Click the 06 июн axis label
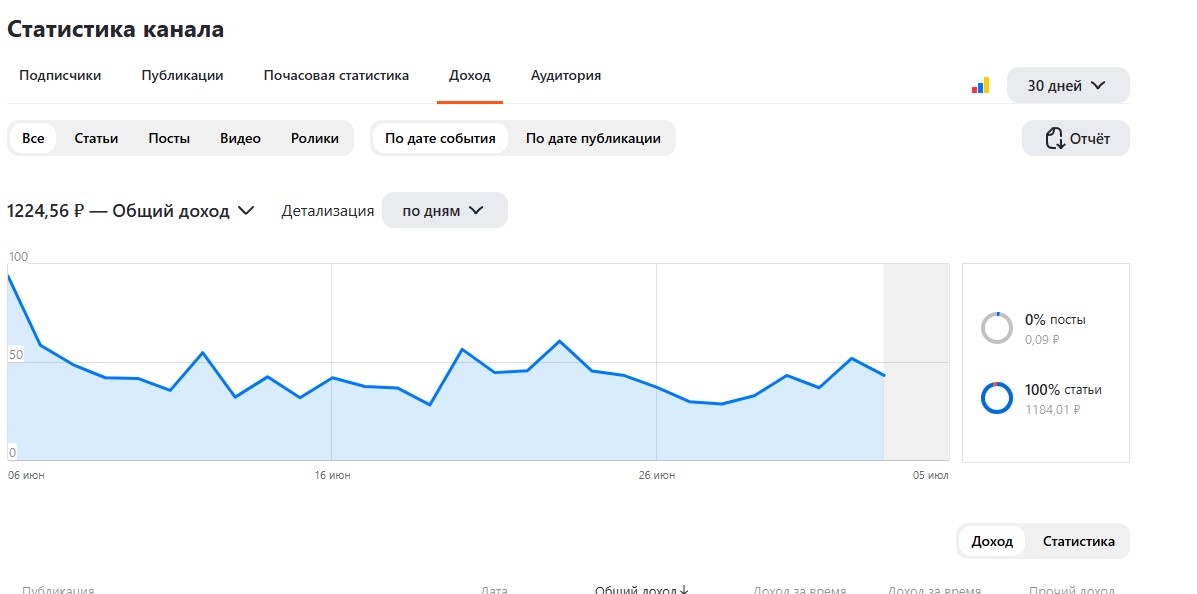Image resolution: width=1197 pixels, height=594 pixels. (27, 476)
